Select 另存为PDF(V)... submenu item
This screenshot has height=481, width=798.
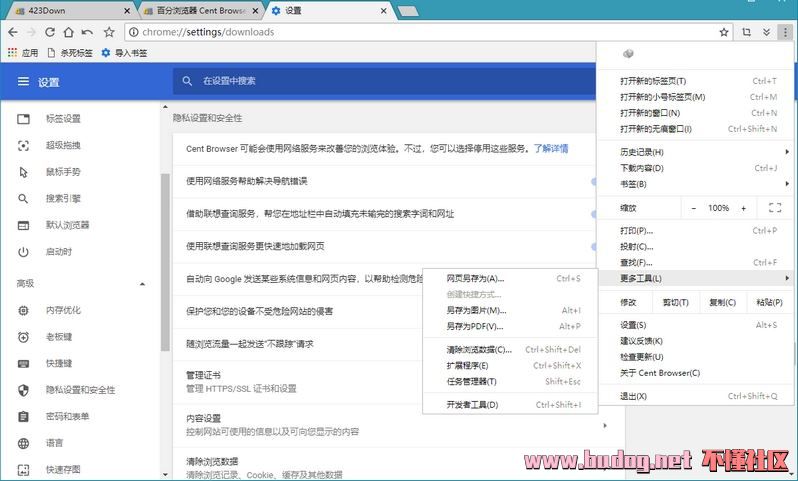[510, 326]
